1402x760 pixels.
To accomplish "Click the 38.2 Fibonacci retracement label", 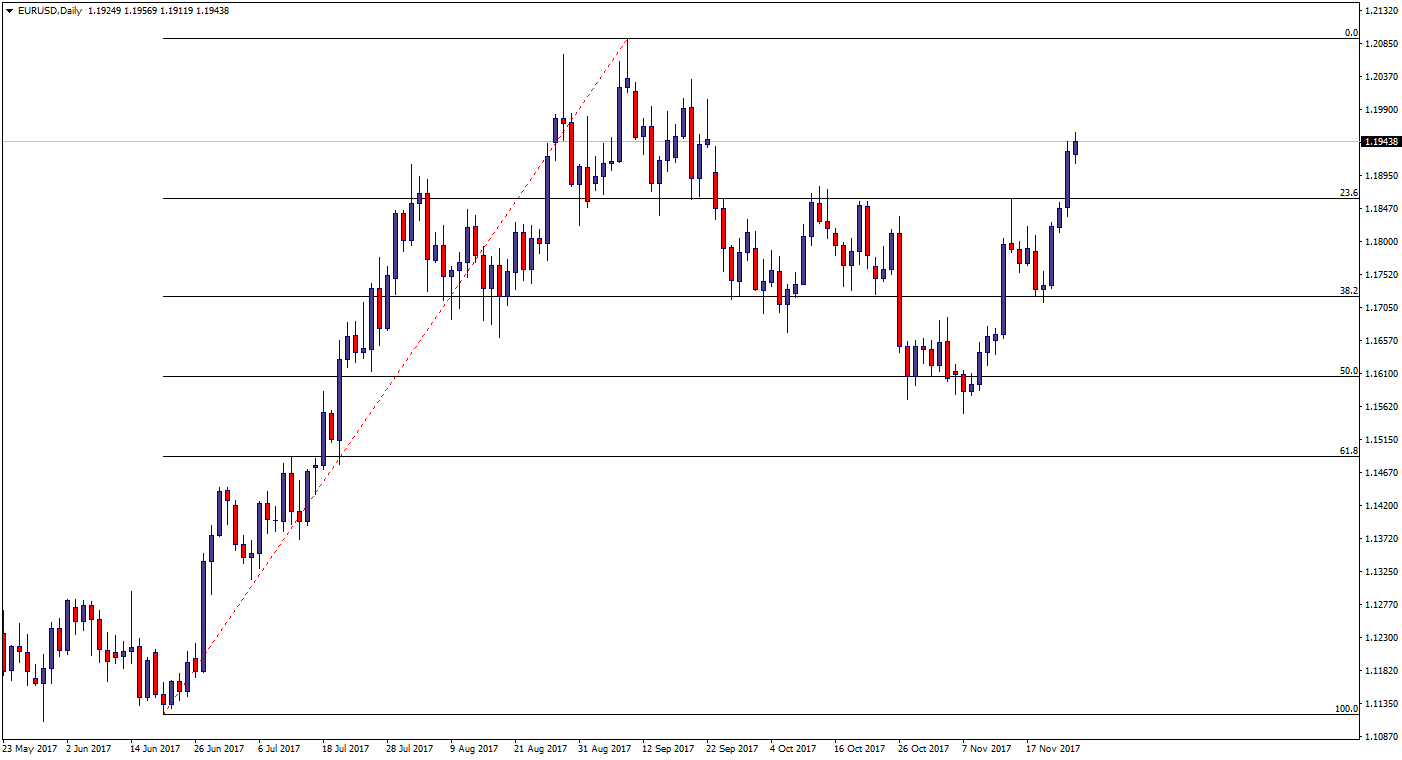I will tap(1348, 291).
